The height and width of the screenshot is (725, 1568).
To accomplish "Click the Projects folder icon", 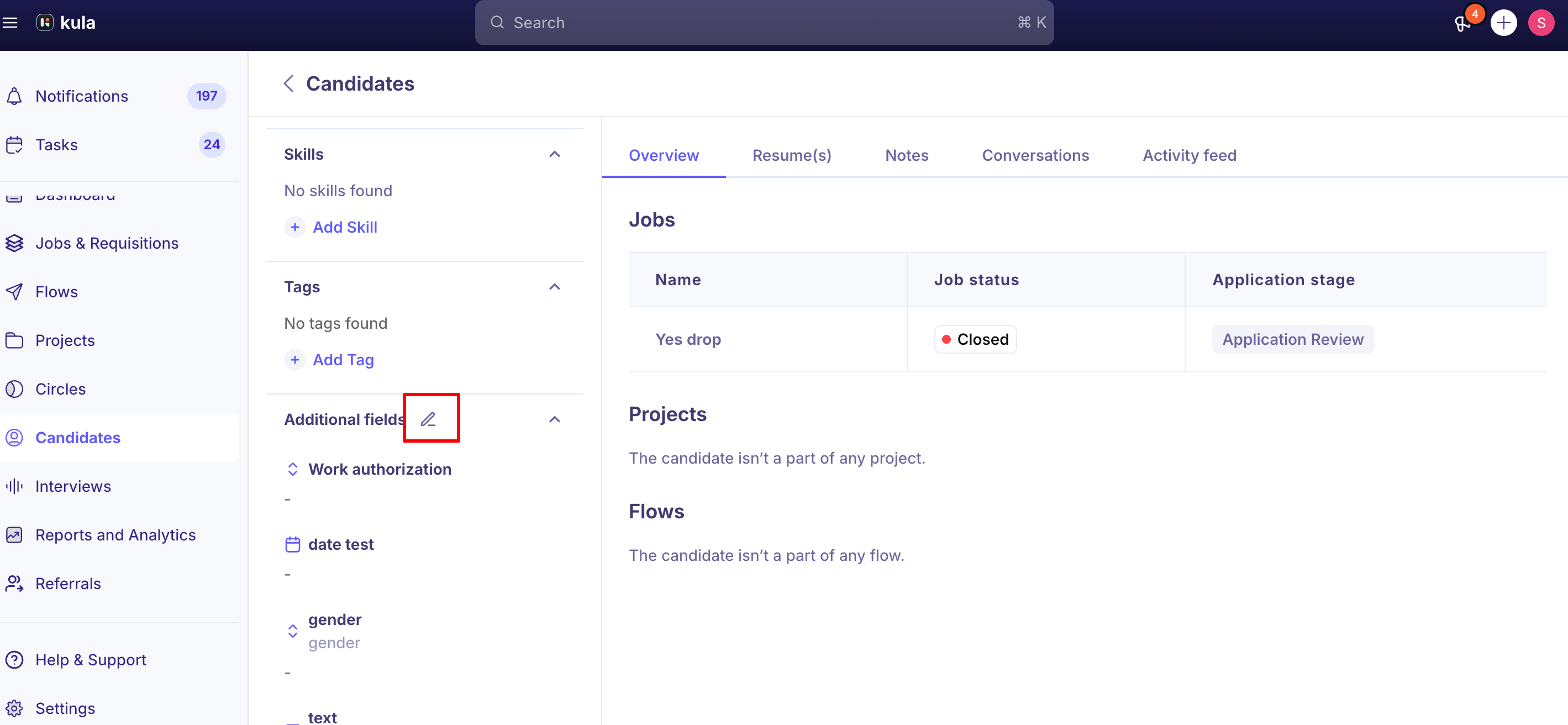I will [14, 340].
